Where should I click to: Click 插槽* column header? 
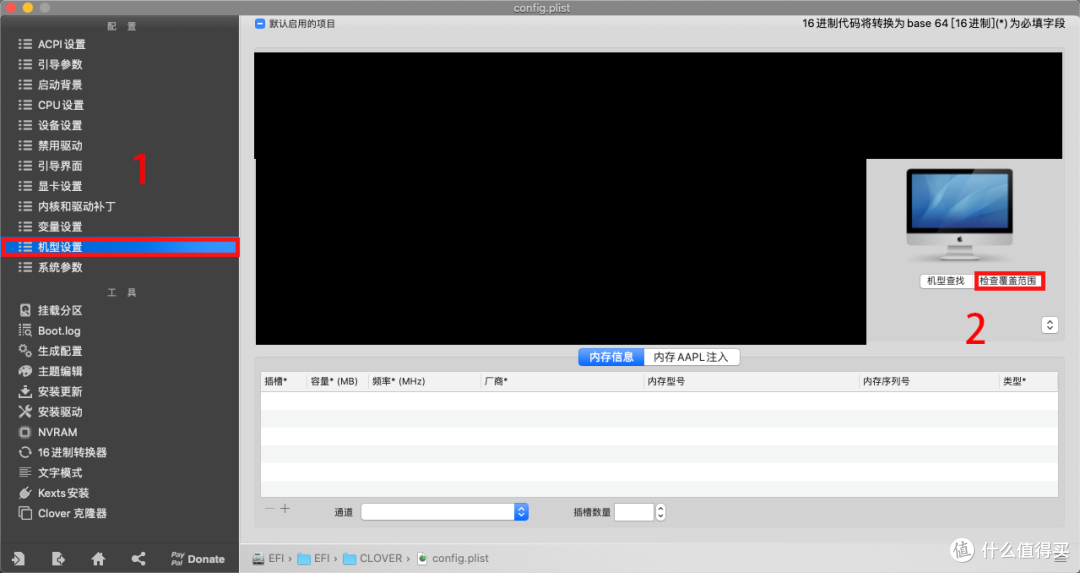point(284,382)
